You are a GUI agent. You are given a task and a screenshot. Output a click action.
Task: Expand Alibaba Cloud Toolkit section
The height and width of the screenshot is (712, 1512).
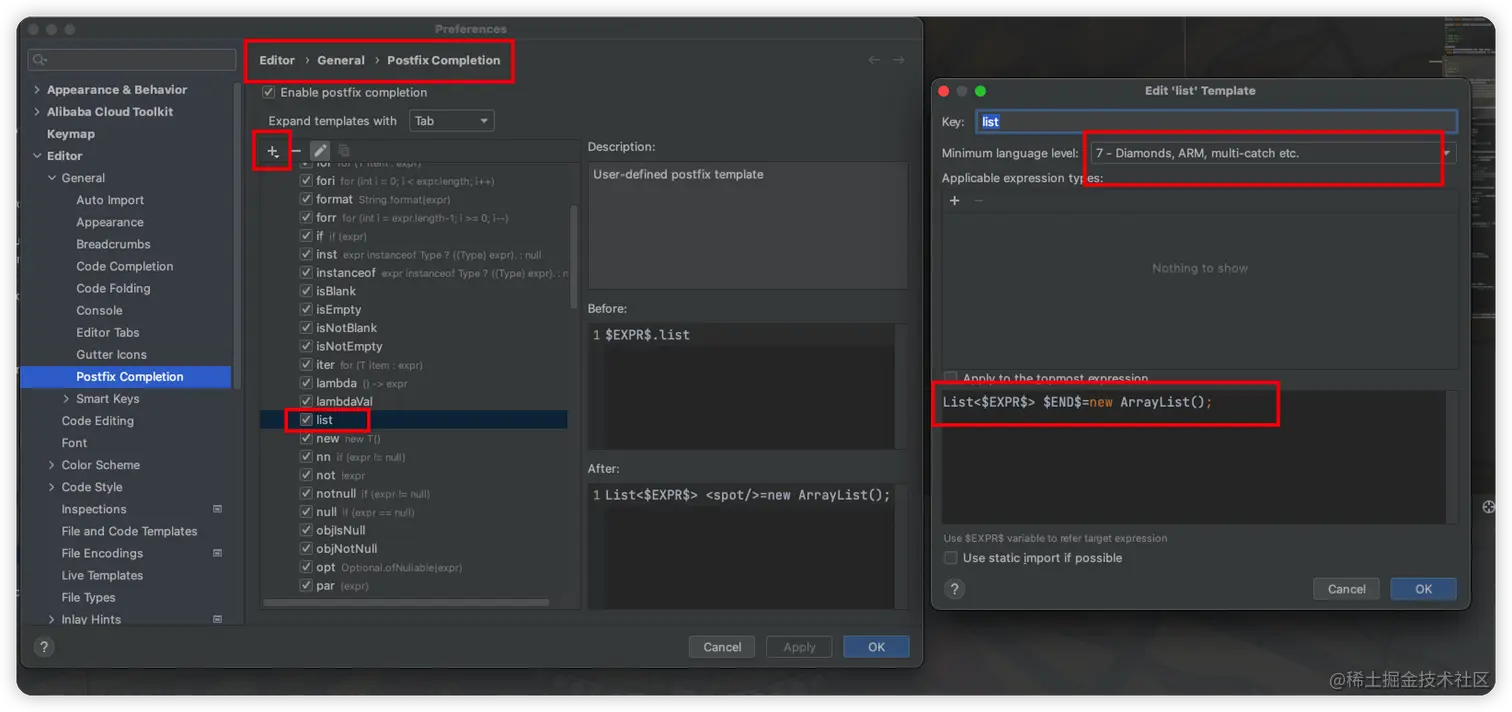[x=37, y=112]
